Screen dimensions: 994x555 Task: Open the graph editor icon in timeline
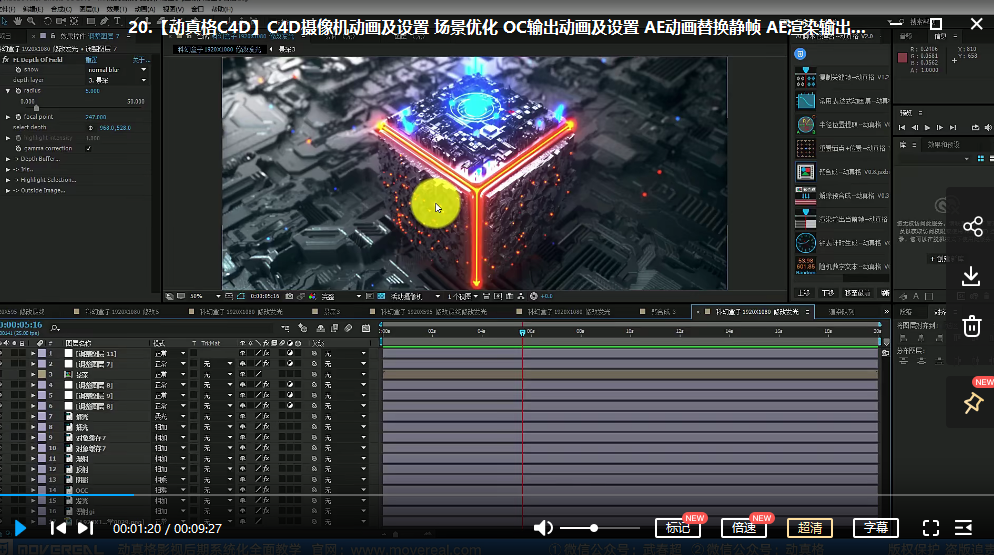(x=366, y=328)
